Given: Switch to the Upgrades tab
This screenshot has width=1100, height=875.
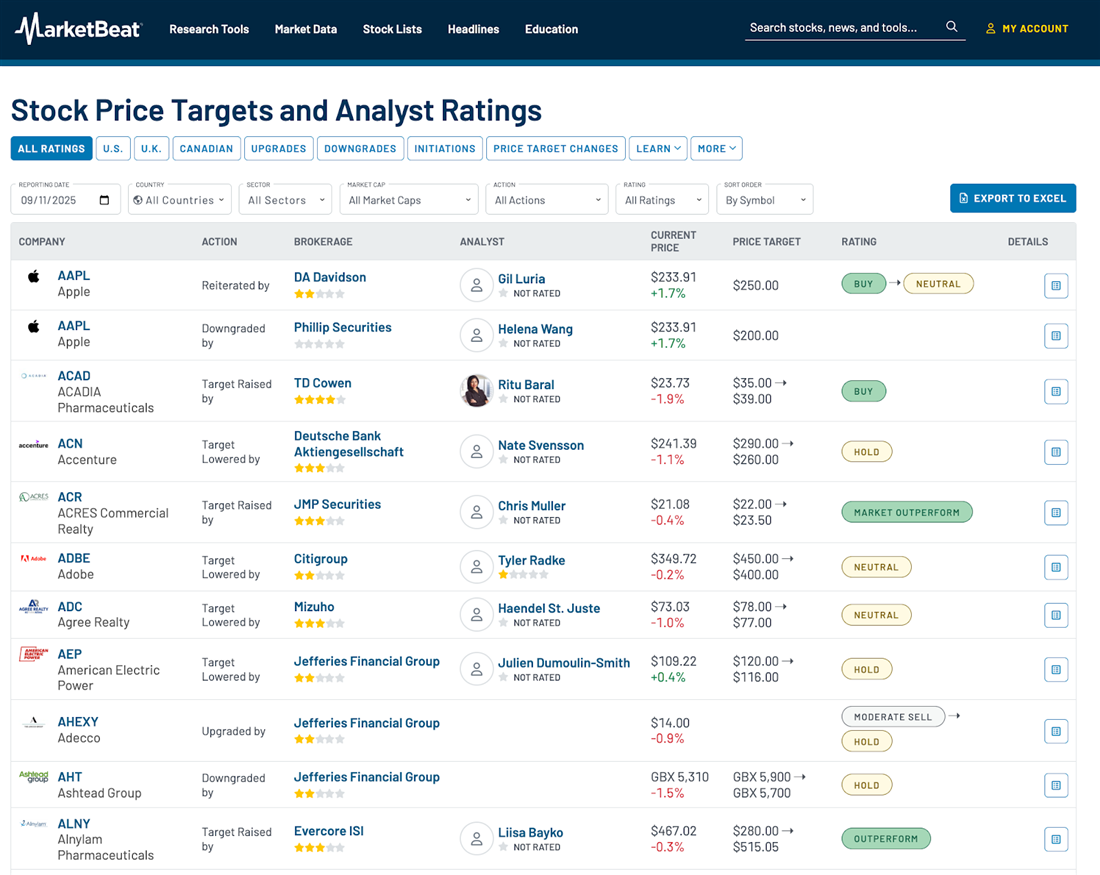Looking at the screenshot, I should point(279,149).
